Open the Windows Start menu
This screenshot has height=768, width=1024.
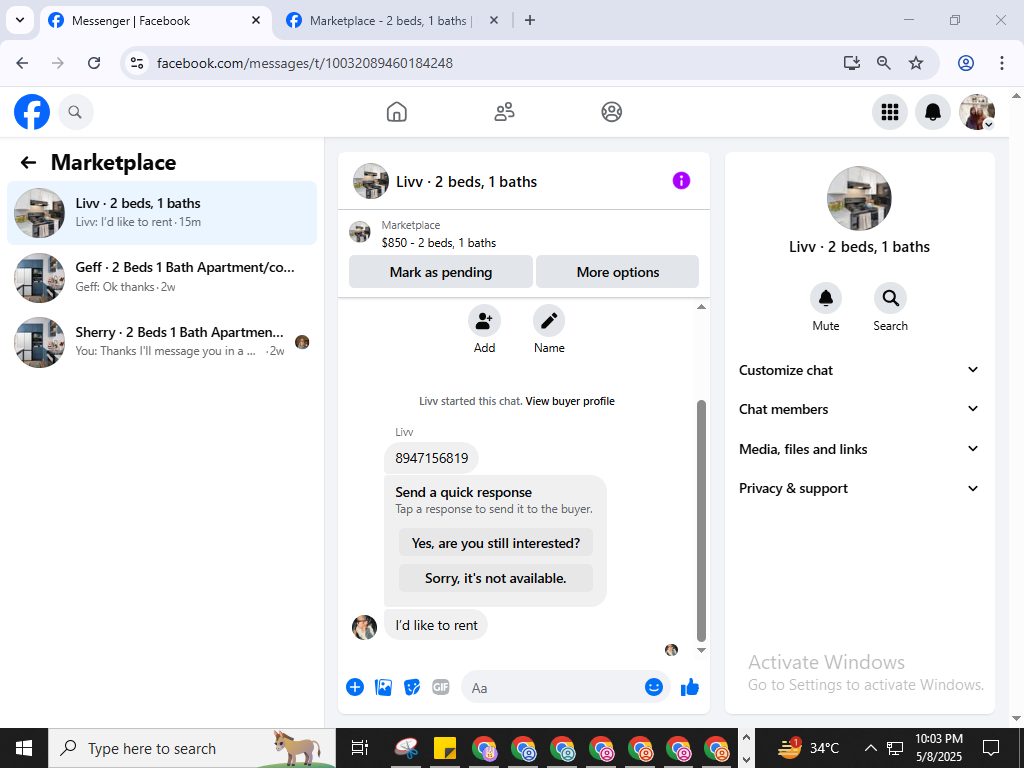[x=24, y=748]
